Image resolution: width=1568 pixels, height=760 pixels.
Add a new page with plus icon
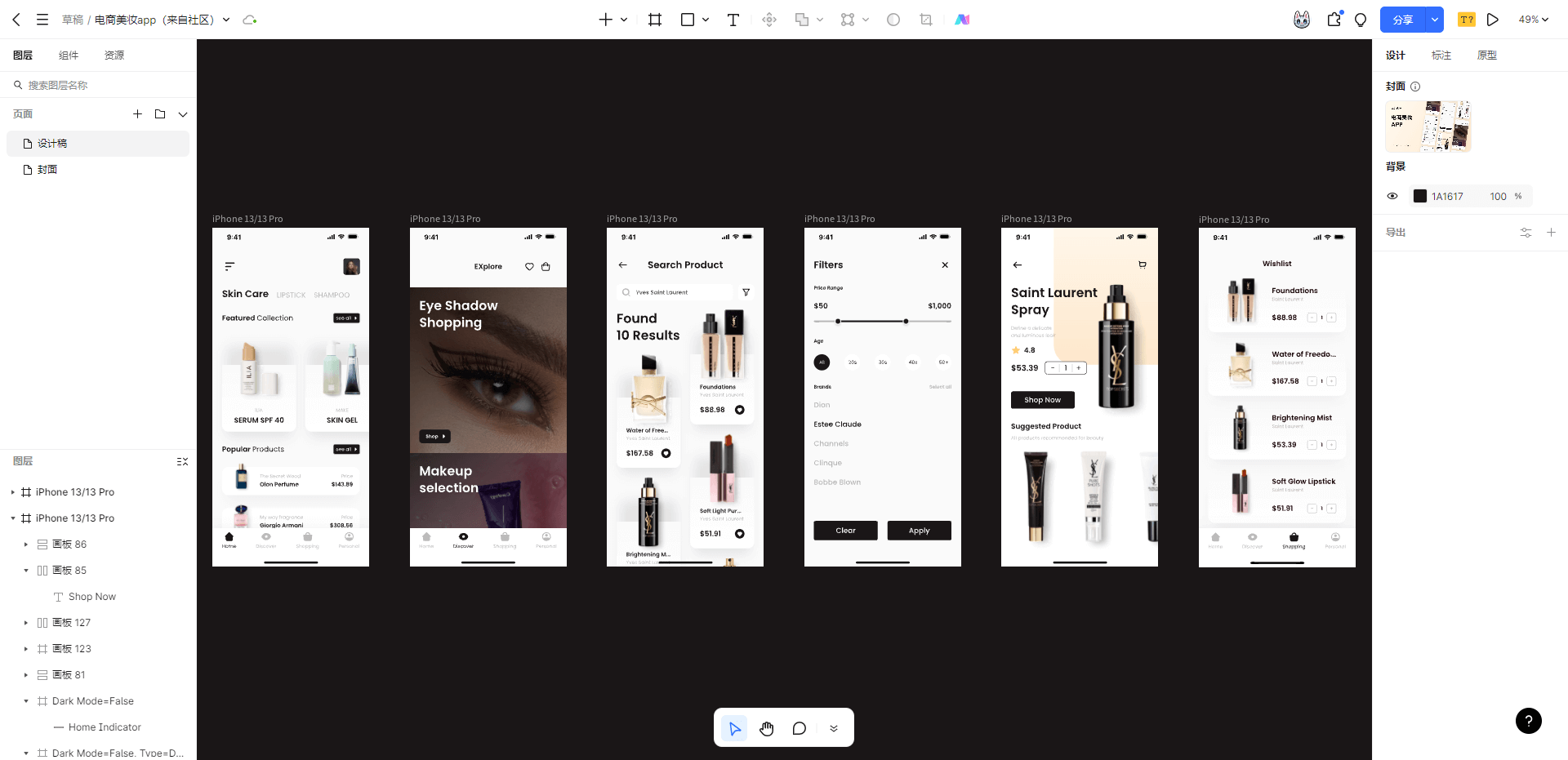click(x=137, y=114)
